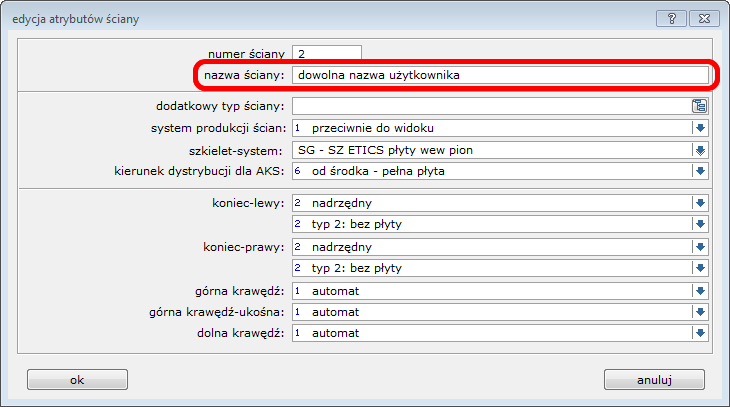The width and height of the screenshot is (730, 407).
Task: Select 'SG - SZ ETICS płyty wew pion' field
Action: 490,150
